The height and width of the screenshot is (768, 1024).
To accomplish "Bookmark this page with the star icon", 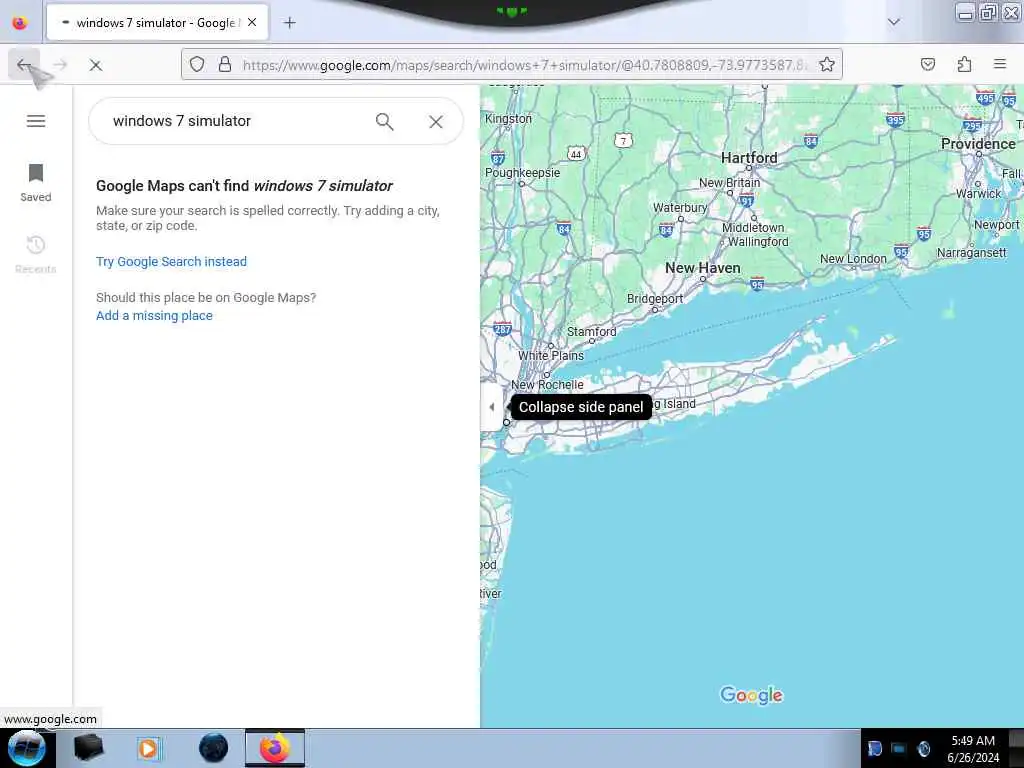I will click(827, 64).
